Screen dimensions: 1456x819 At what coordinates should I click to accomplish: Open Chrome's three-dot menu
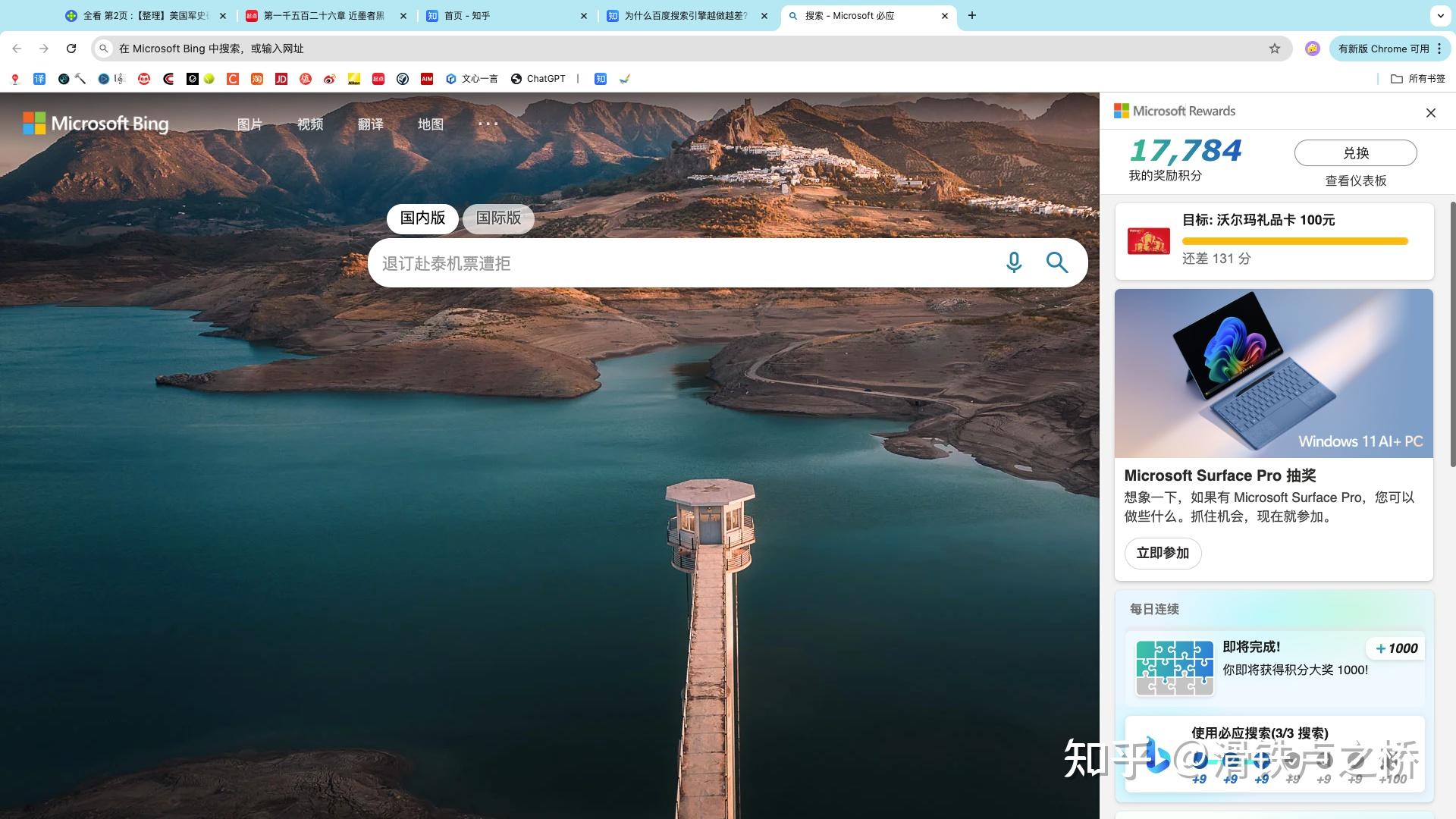[1439, 49]
